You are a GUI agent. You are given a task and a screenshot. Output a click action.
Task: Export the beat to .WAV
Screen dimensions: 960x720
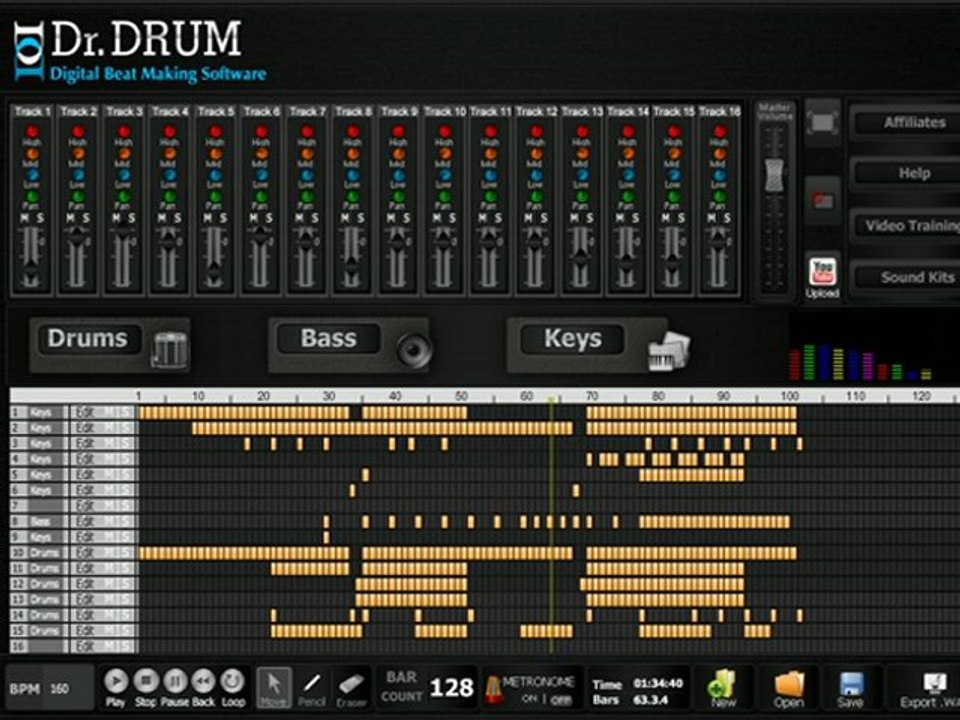click(931, 687)
